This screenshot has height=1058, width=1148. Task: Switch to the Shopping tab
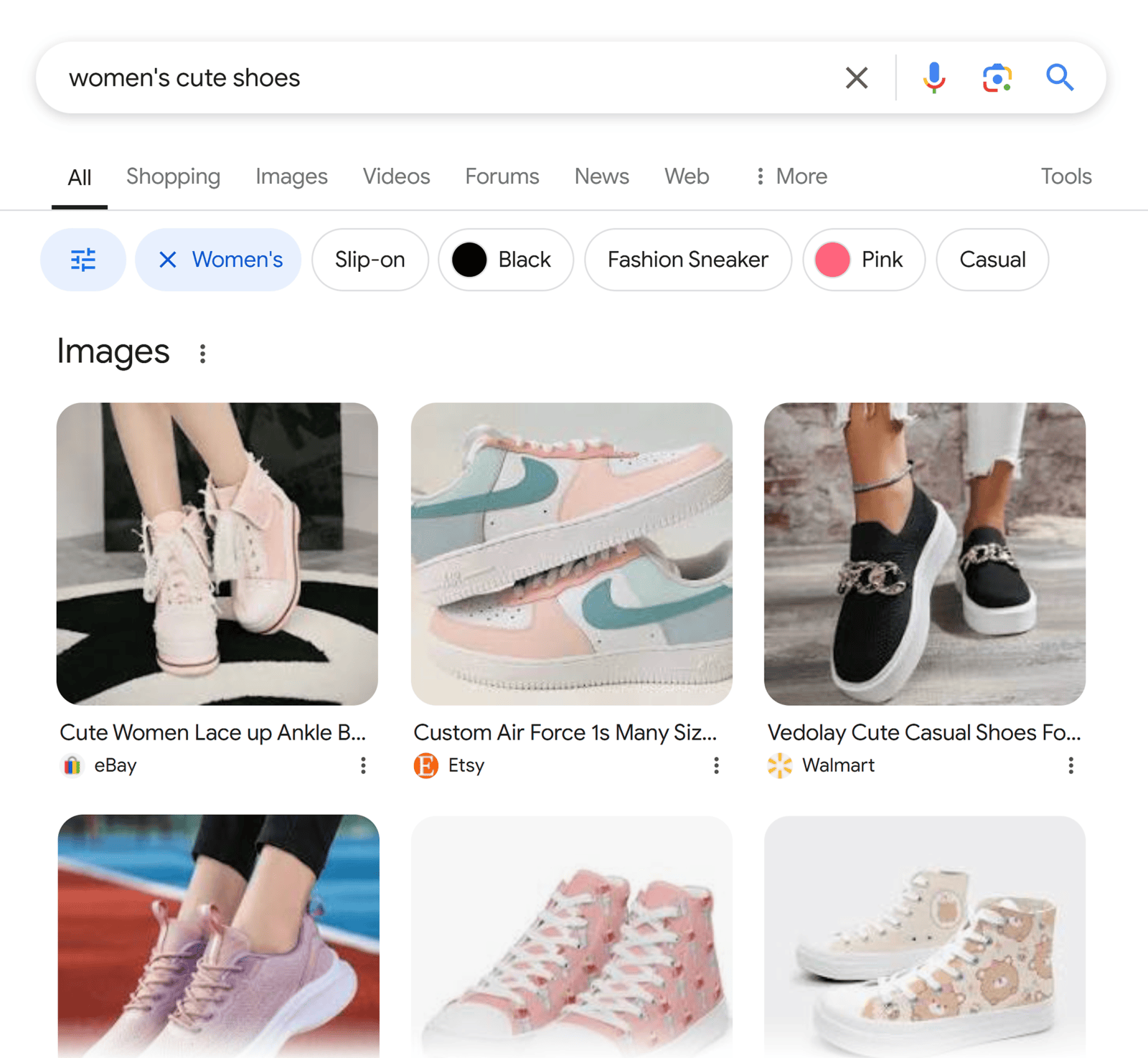[174, 176]
